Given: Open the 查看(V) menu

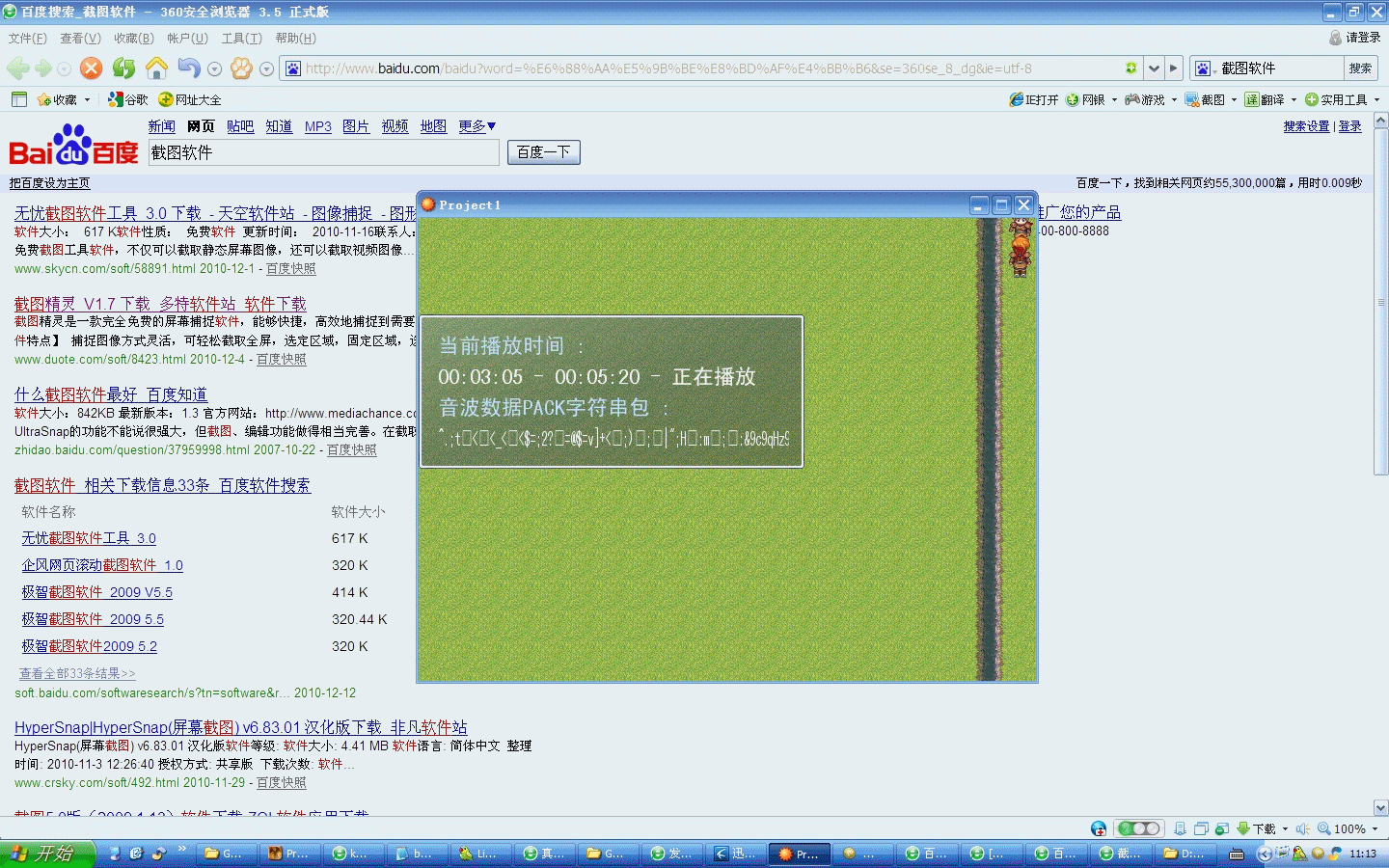Looking at the screenshot, I should [x=80, y=38].
